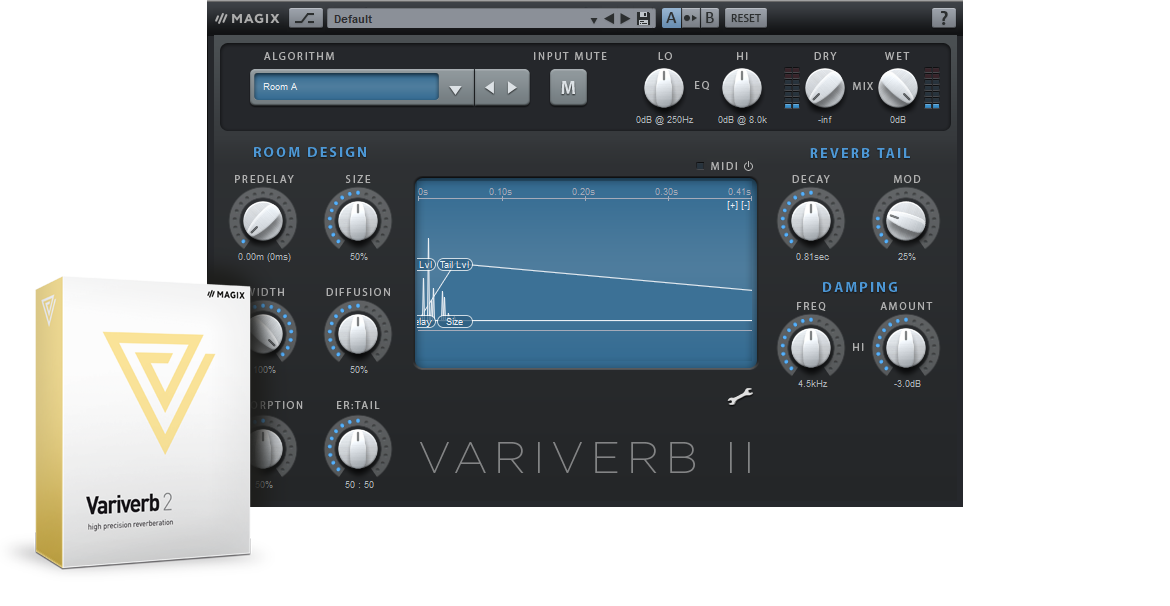Click the Size handle in graph
The height and width of the screenshot is (606, 1170).
click(454, 322)
